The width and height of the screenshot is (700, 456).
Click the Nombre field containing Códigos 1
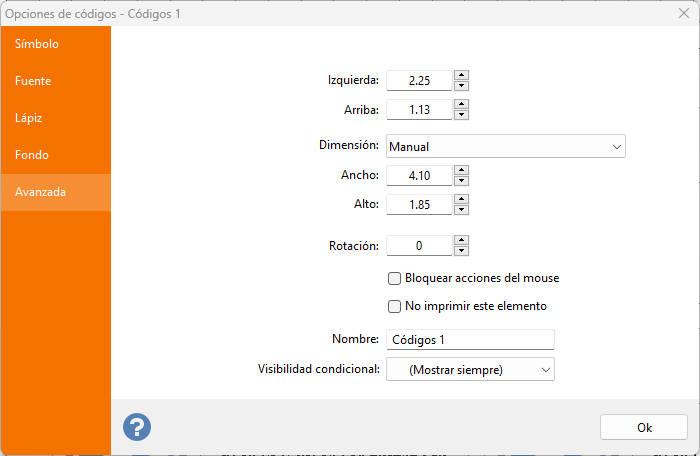pos(470,340)
